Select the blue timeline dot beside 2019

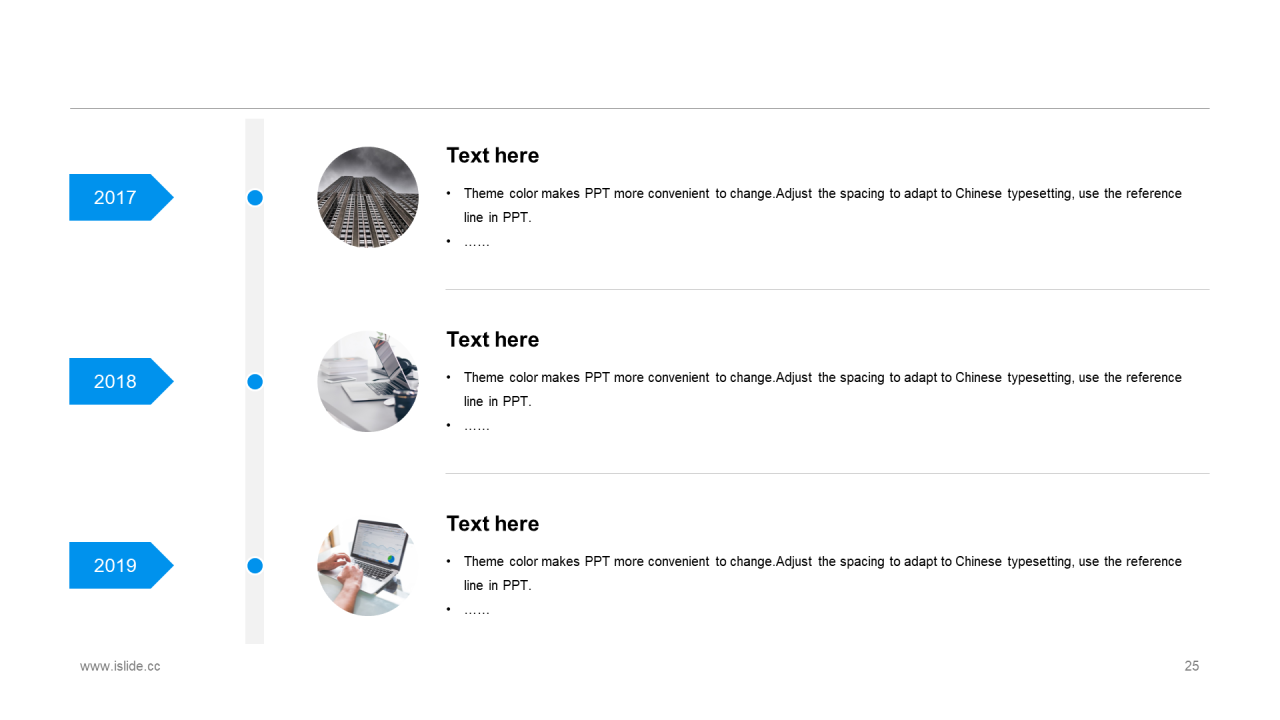(255, 566)
